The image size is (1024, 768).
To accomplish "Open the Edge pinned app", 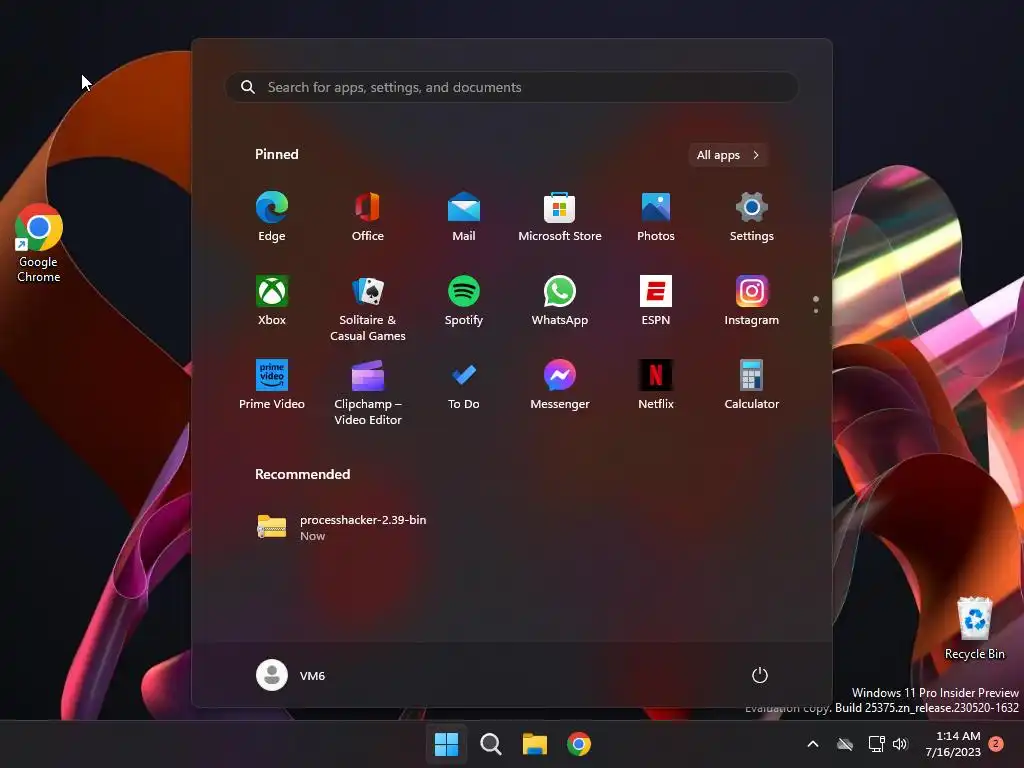I will coord(272,217).
